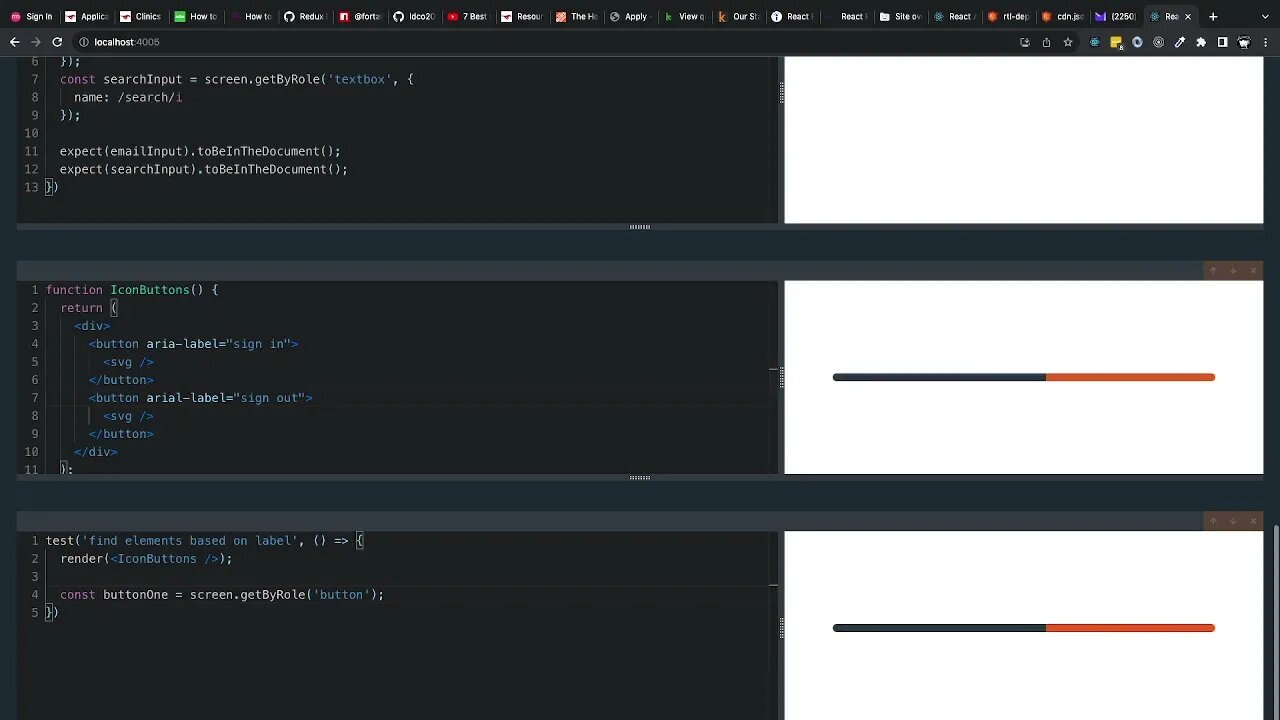Switch to the cdn.jsd tab

pyautogui.click(x=1062, y=16)
